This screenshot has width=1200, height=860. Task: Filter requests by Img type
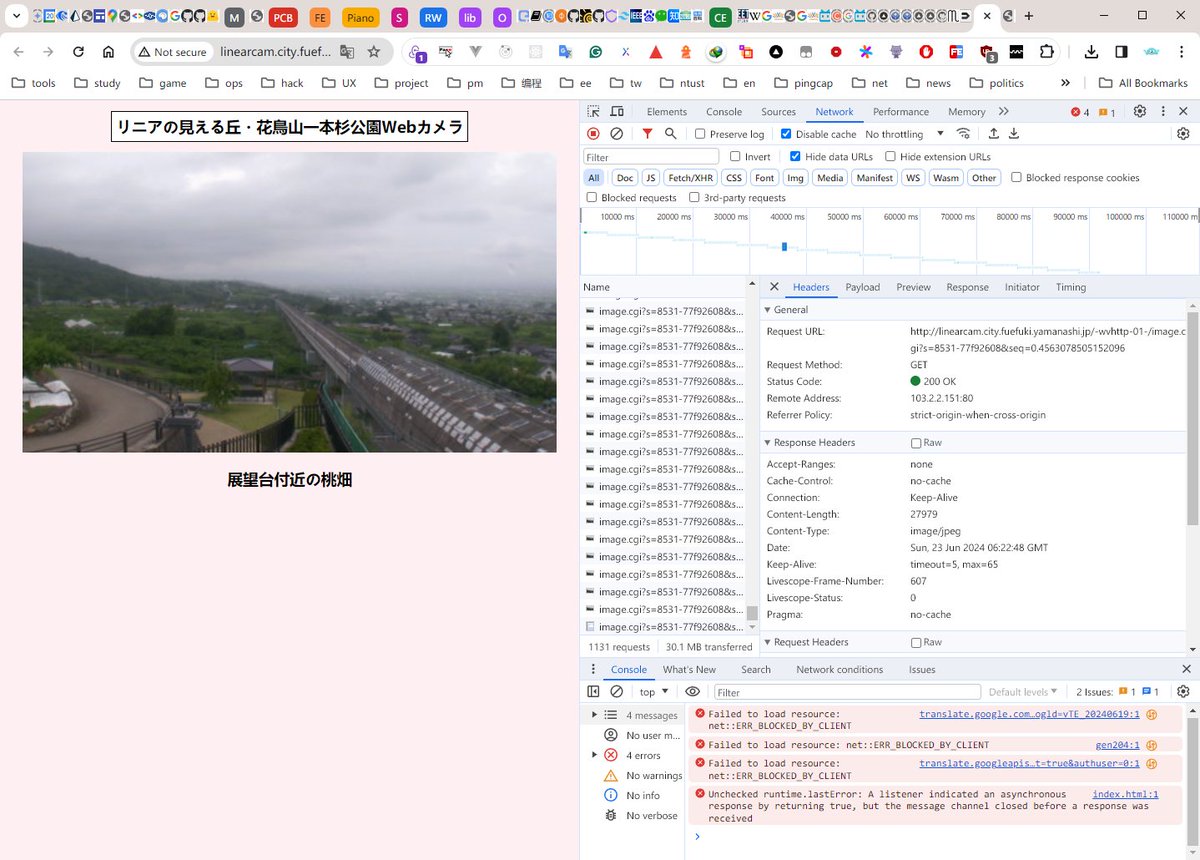795,177
